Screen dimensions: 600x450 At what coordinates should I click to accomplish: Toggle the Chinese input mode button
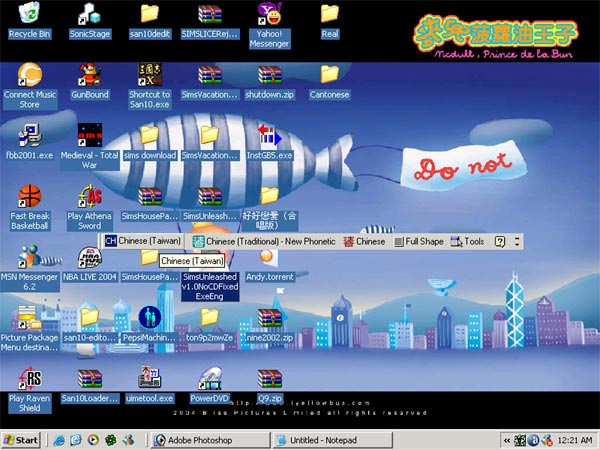[364, 241]
